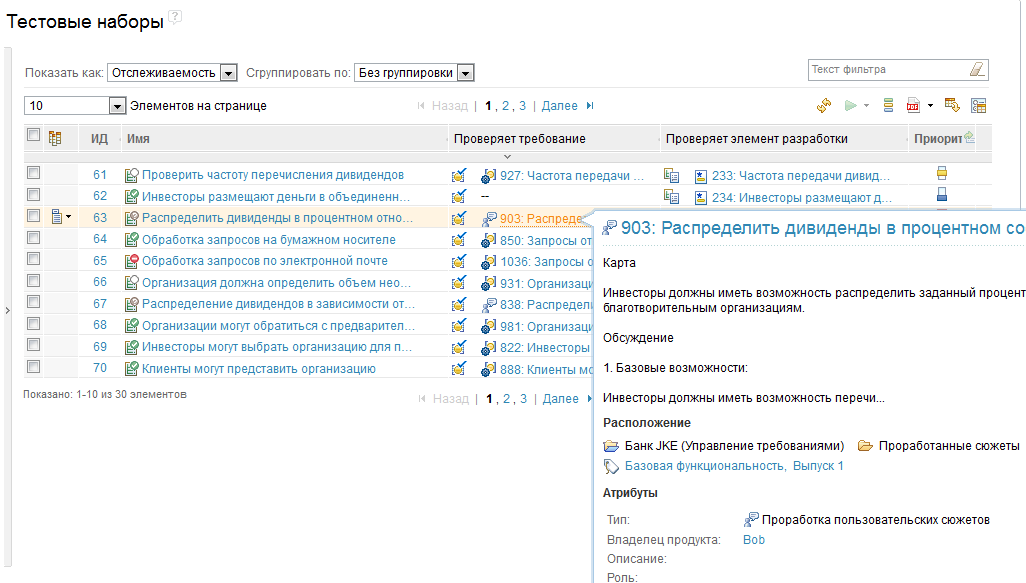Click the yellow priority icon for row 61

942,174
